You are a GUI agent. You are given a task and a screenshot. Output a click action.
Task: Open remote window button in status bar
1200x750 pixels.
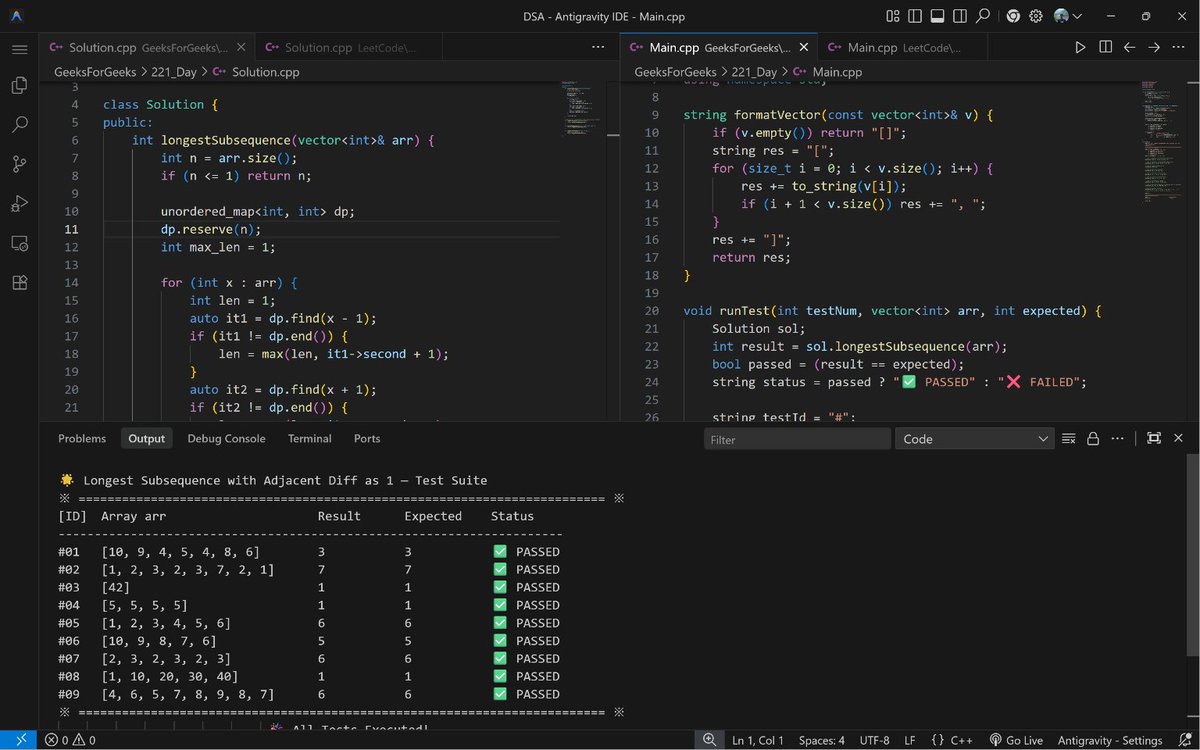tap(20, 740)
